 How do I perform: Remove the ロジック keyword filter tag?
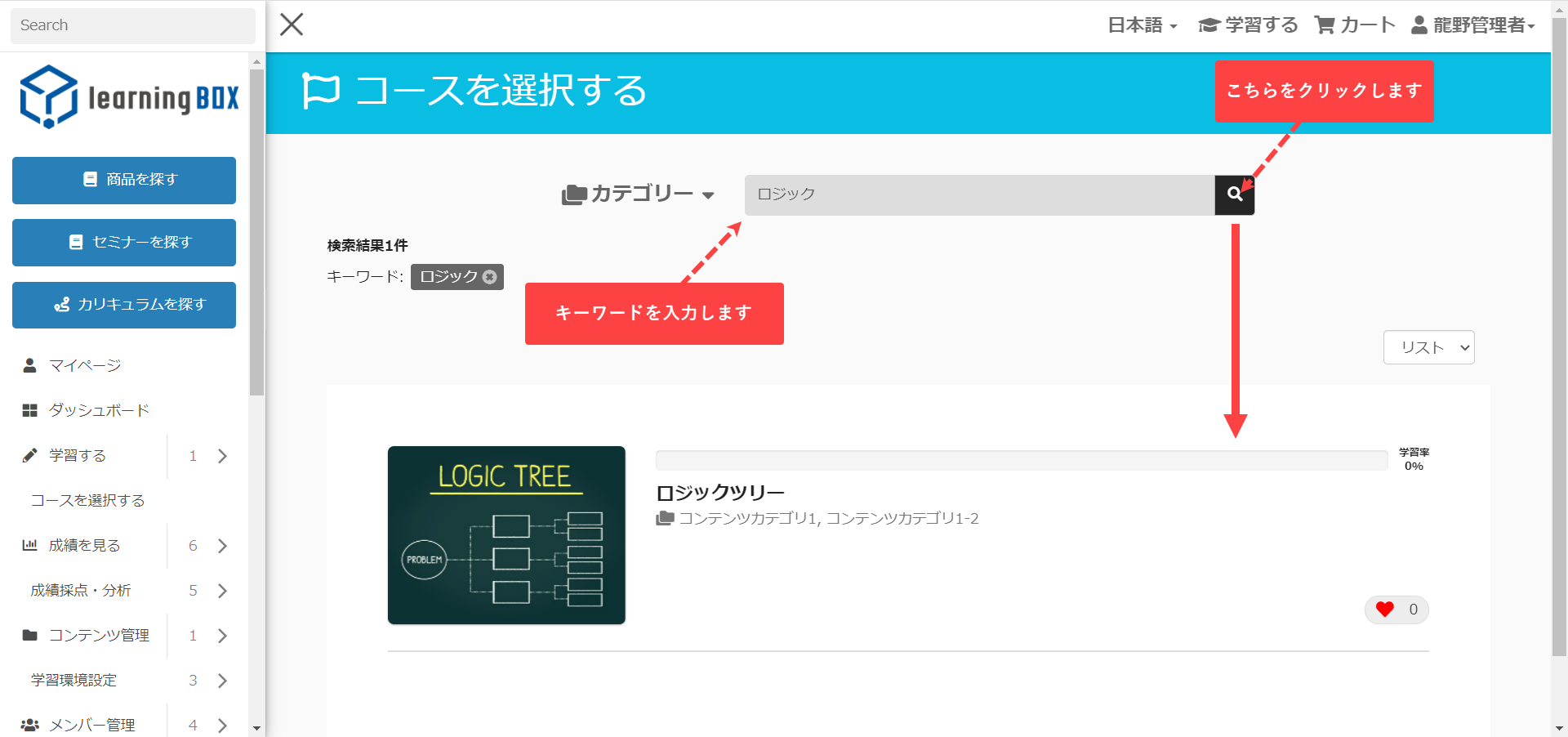(489, 277)
